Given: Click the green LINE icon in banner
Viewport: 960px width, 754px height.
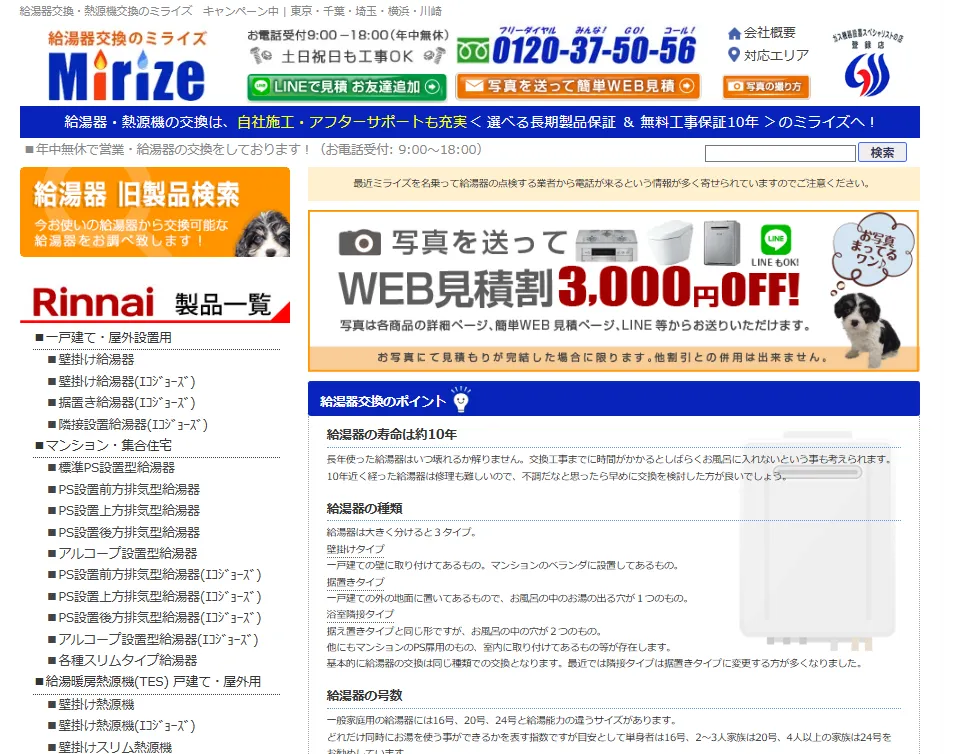Looking at the screenshot, I should 775,240.
